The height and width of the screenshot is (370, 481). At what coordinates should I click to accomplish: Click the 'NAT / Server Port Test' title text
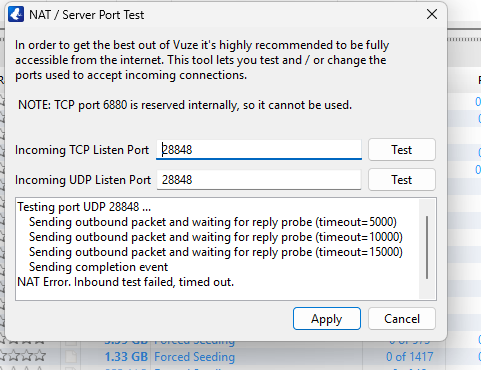[x=87, y=15]
